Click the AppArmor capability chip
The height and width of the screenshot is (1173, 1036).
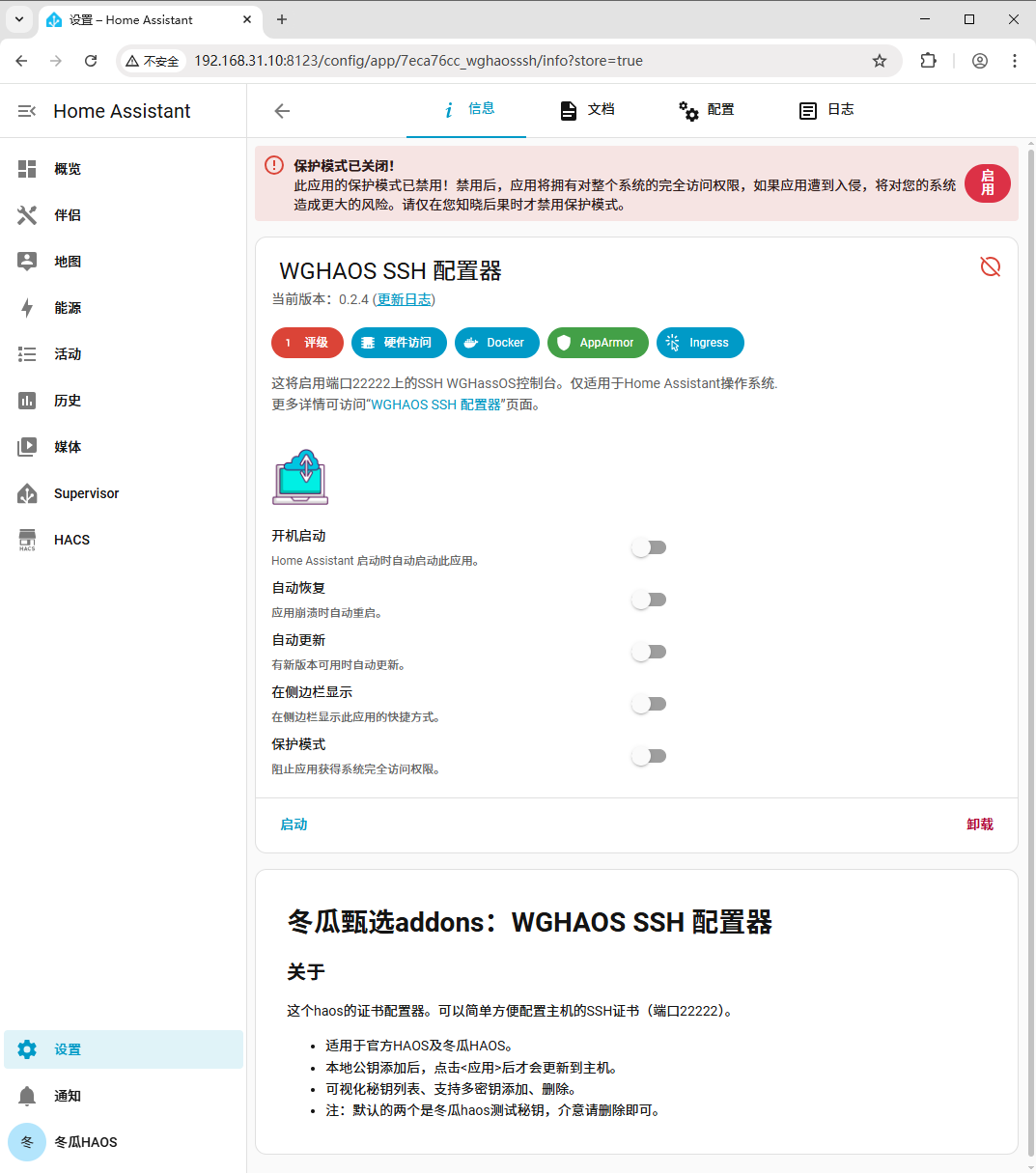tap(598, 343)
